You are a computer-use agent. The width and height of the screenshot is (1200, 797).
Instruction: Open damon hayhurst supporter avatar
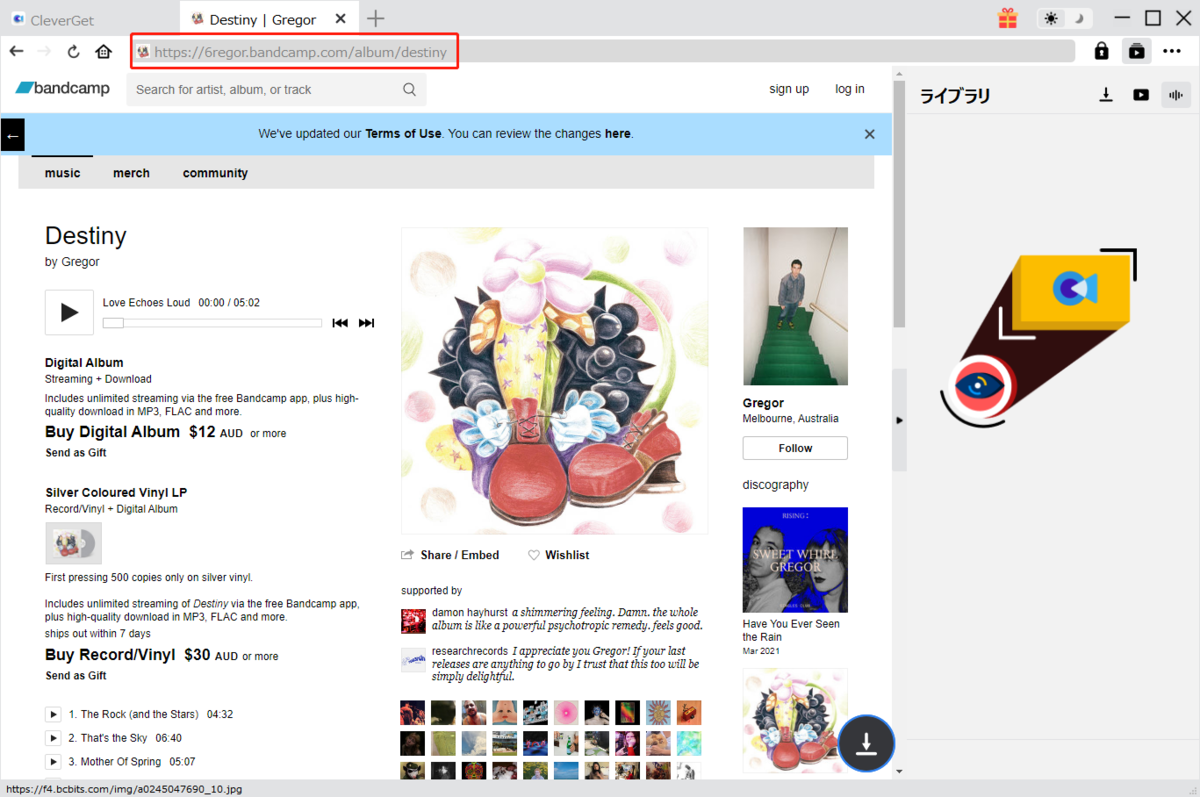coord(413,620)
